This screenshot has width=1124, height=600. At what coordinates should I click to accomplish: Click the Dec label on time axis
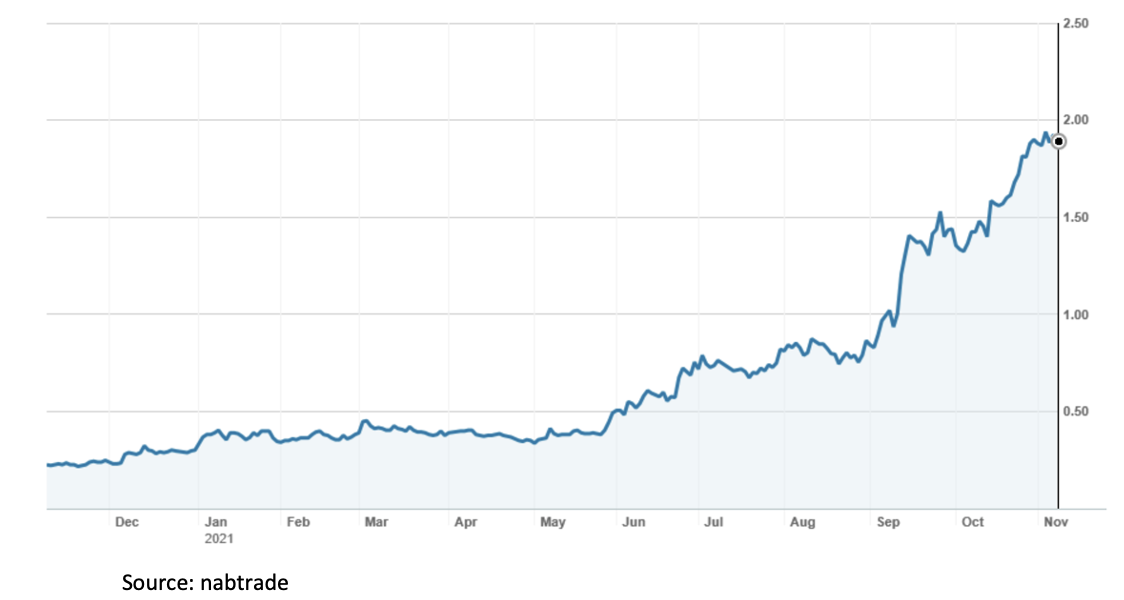tap(127, 522)
